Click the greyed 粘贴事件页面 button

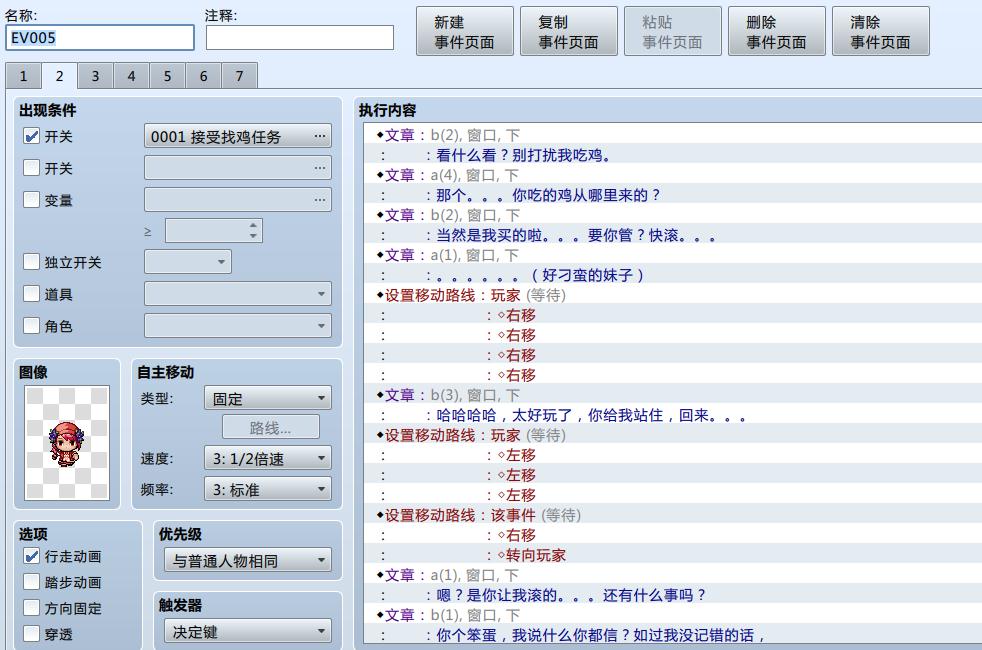pyautogui.click(x=673, y=31)
